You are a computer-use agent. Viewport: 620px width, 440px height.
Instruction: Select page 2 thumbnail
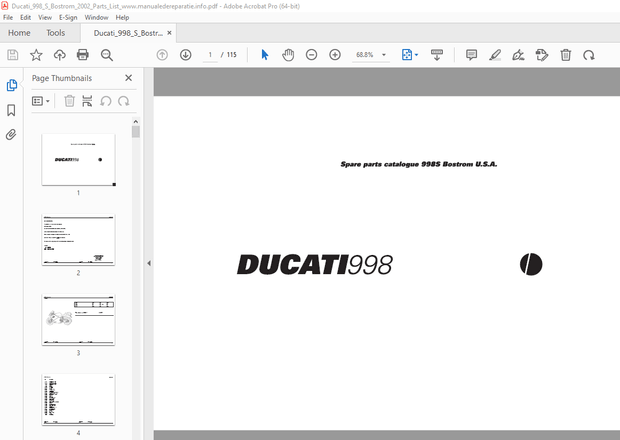click(78, 240)
